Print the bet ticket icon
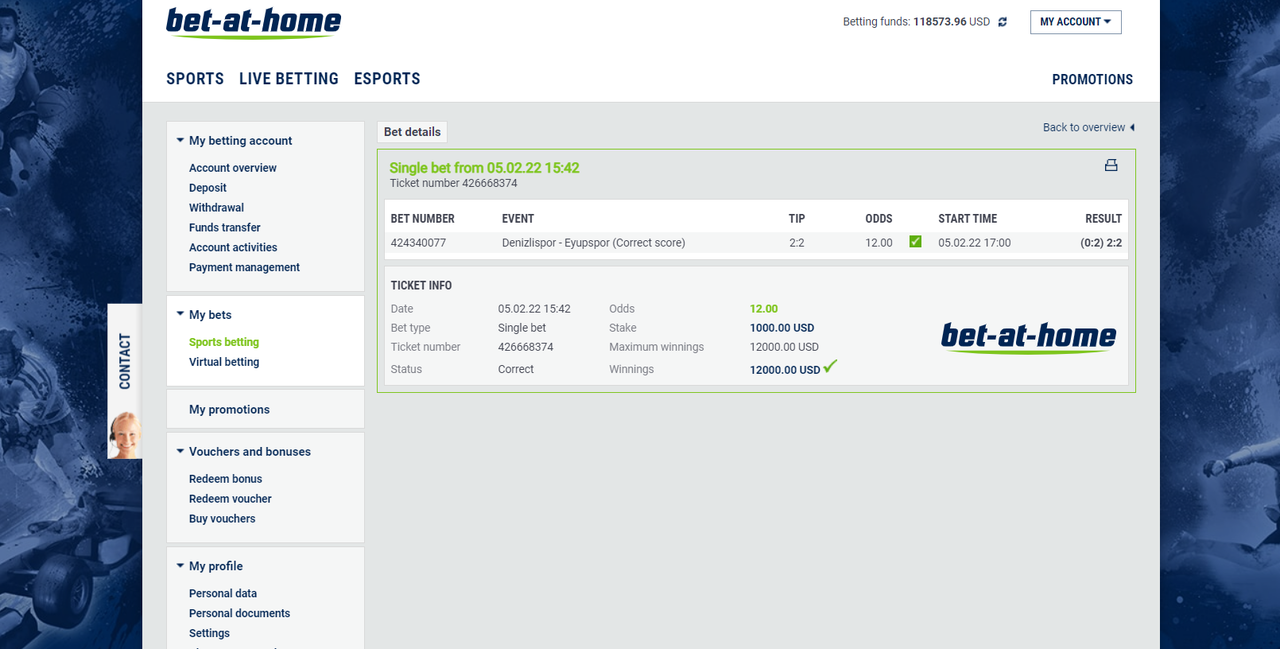This screenshot has height=649, width=1280. tap(1111, 165)
